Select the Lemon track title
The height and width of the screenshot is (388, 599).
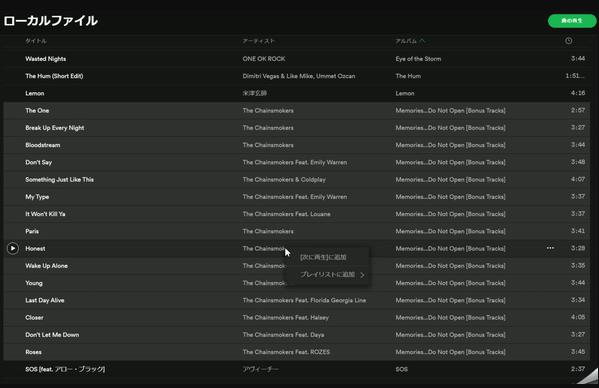point(35,93)
